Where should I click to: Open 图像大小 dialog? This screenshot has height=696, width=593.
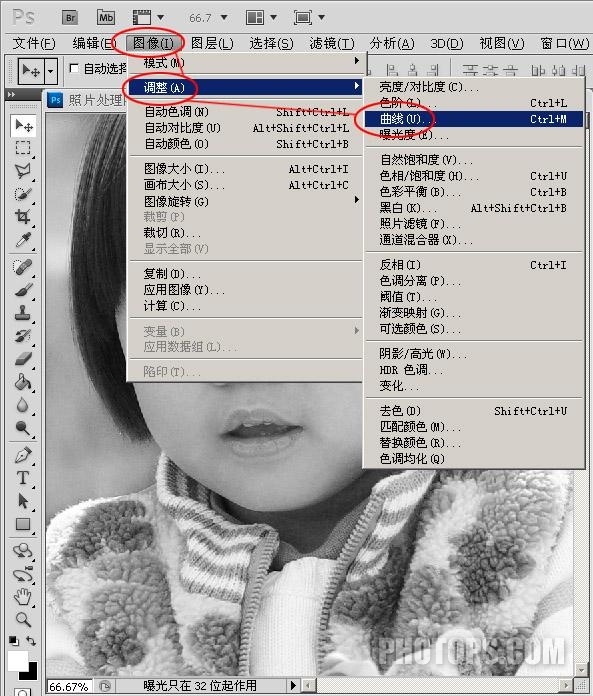pos(247,169)
